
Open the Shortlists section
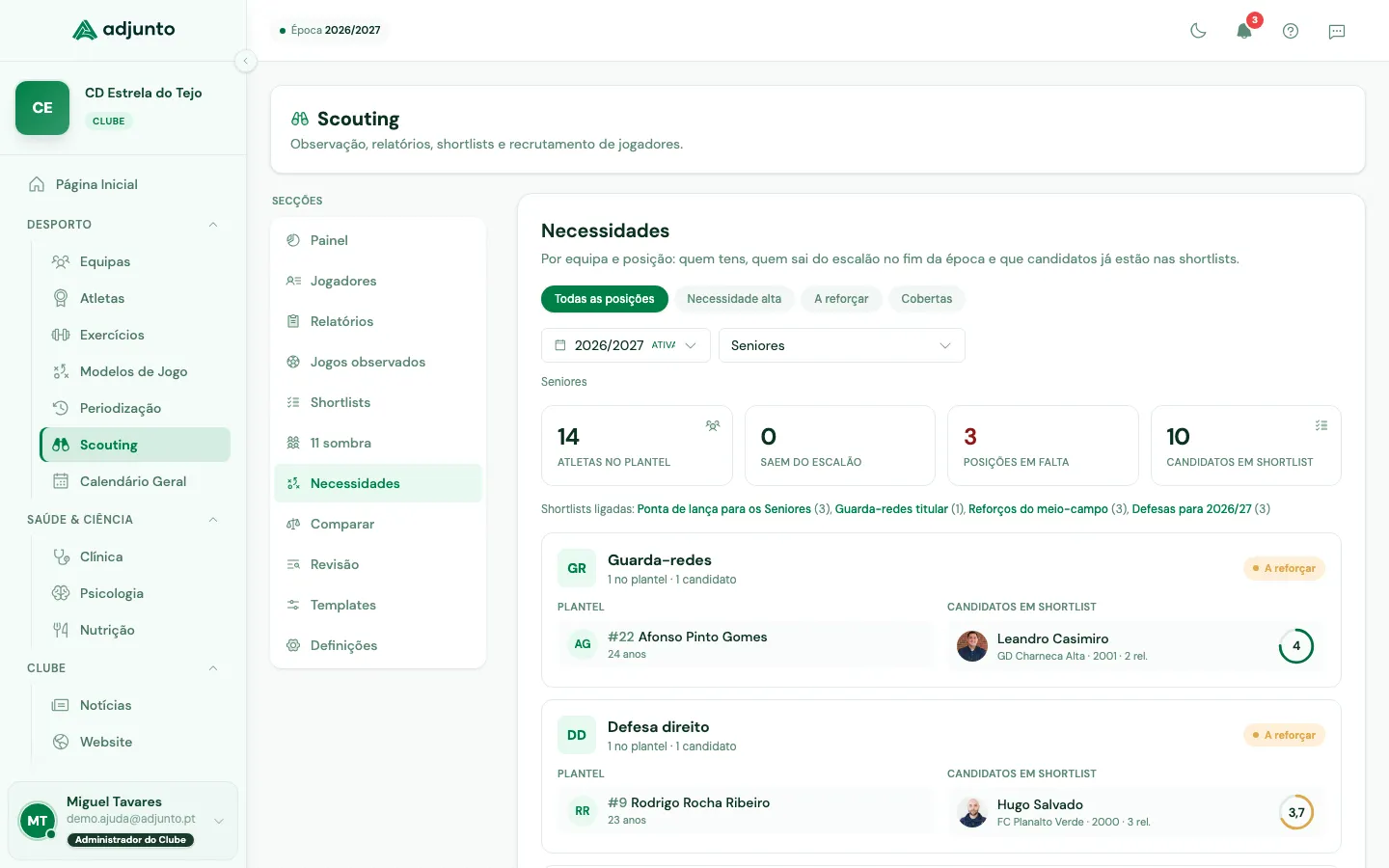coord(378,402)
